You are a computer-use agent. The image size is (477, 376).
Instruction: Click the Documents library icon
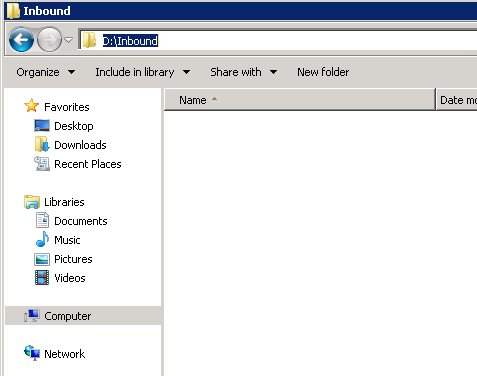click(x=42, y=220)
